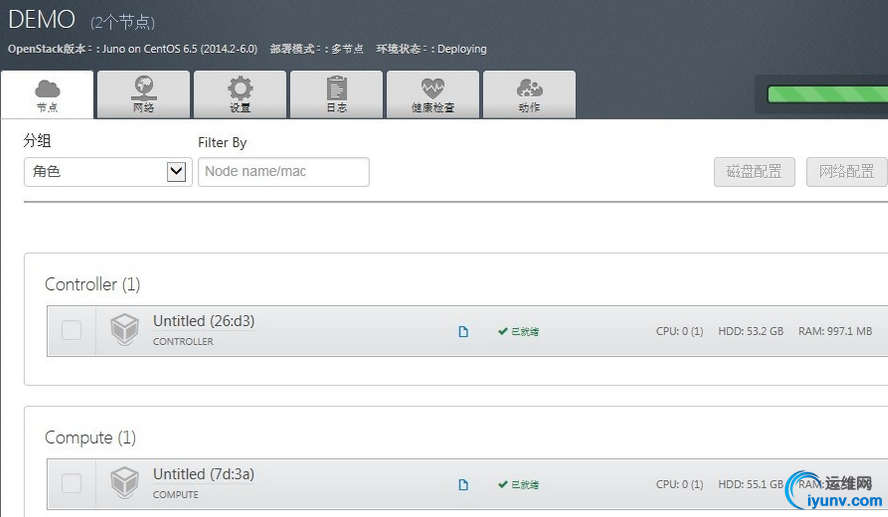Click the green deployment progress bar
The width and height of the screenshot is (888, 517).
point(827,95)
